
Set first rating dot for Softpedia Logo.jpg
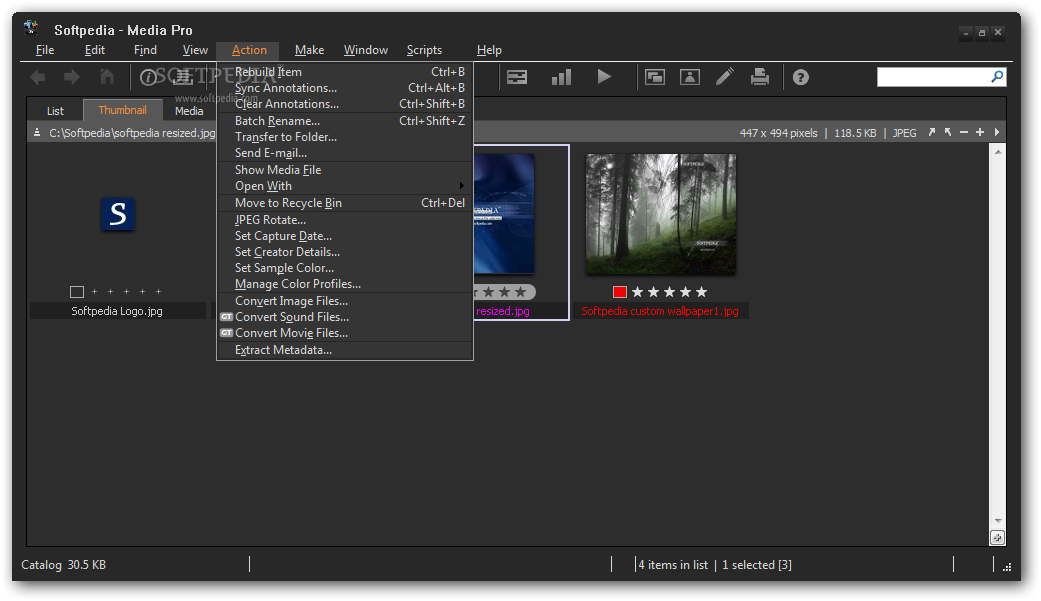coord(94,292)
